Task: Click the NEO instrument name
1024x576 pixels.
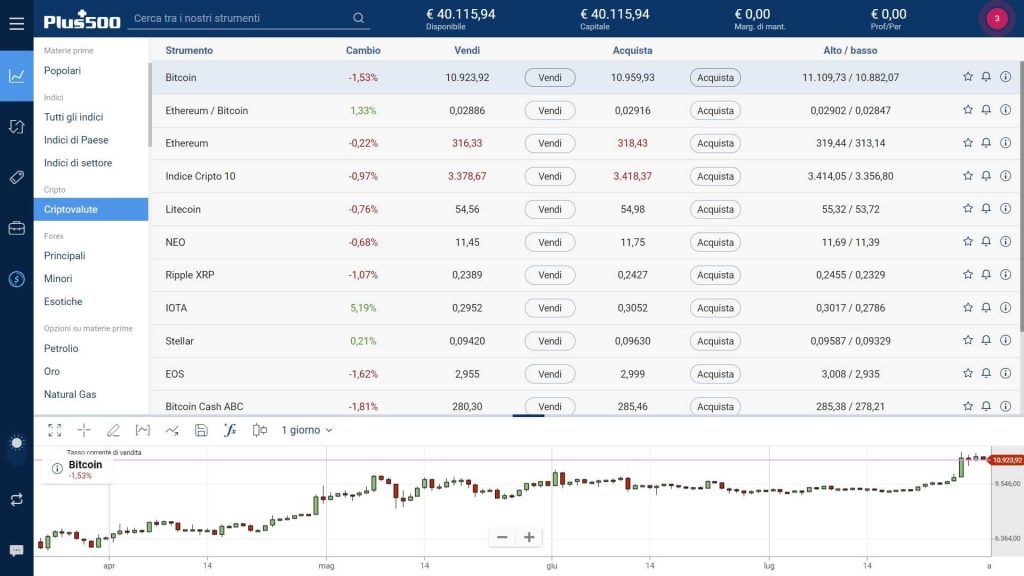Action: (175, 242)
